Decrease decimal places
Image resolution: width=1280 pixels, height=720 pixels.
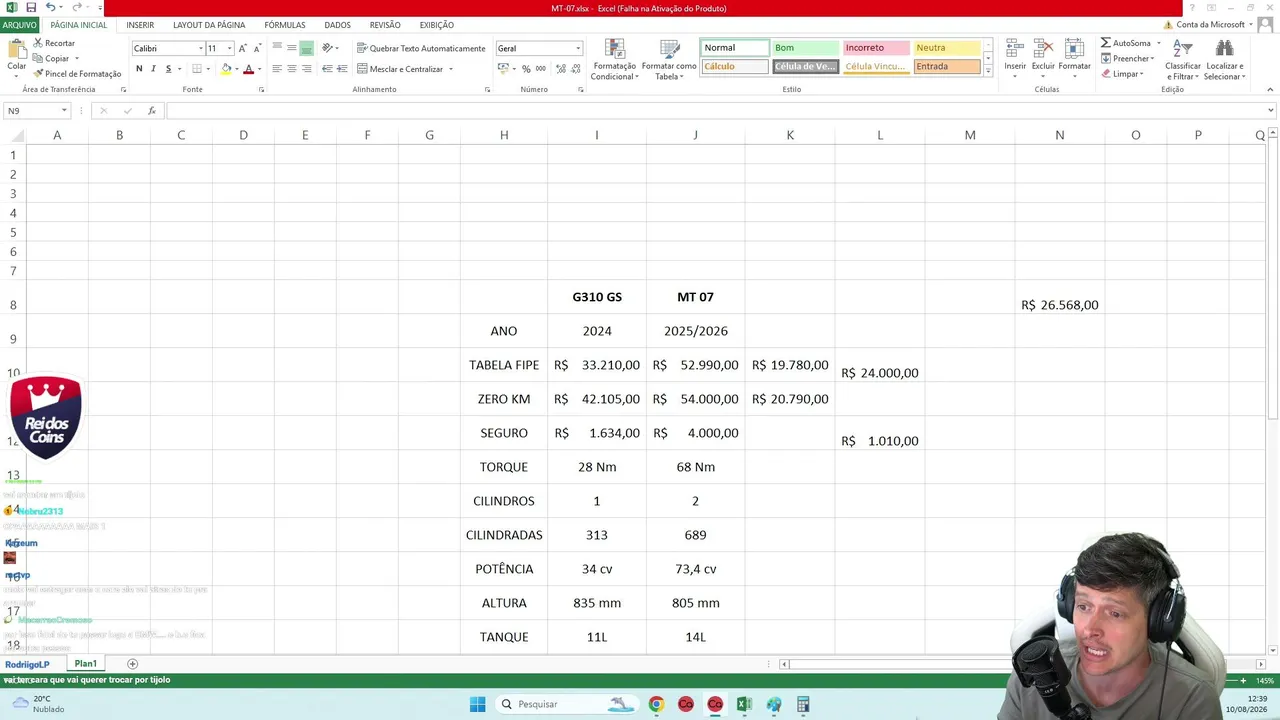[x=575, y=69]
